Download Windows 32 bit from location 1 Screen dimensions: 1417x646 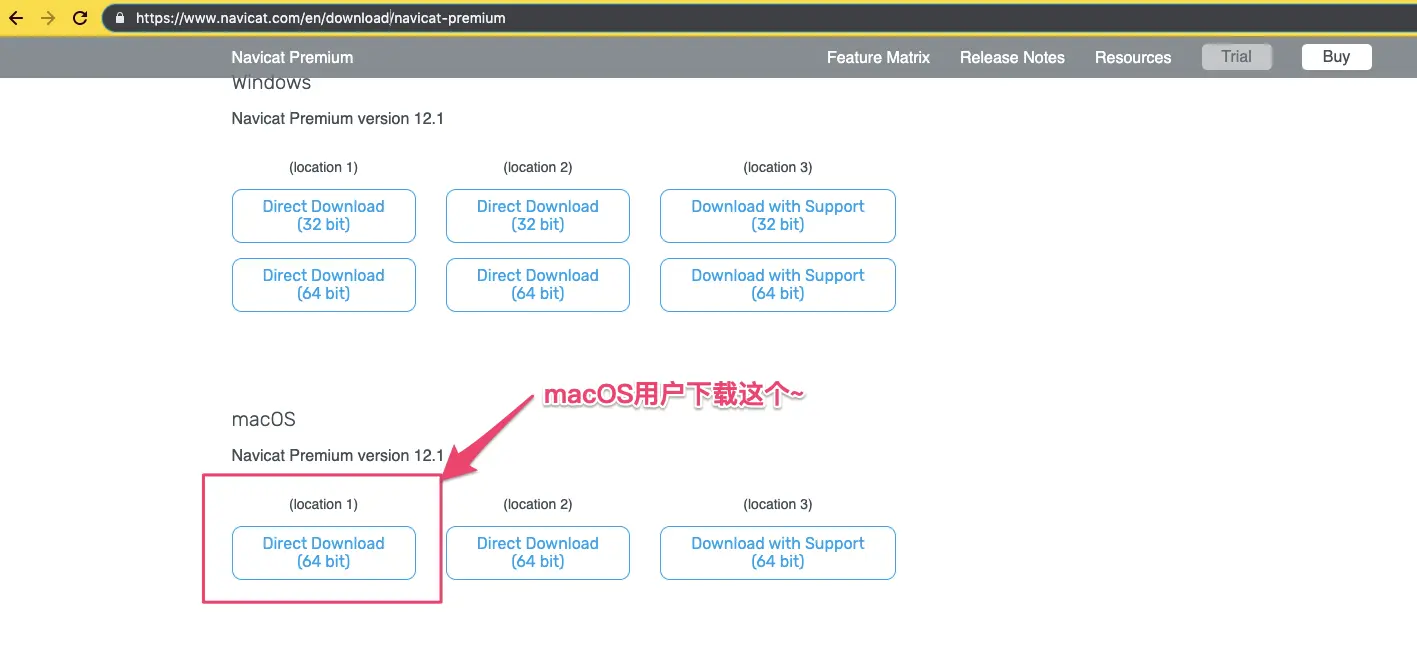click(x=324, y=216)
